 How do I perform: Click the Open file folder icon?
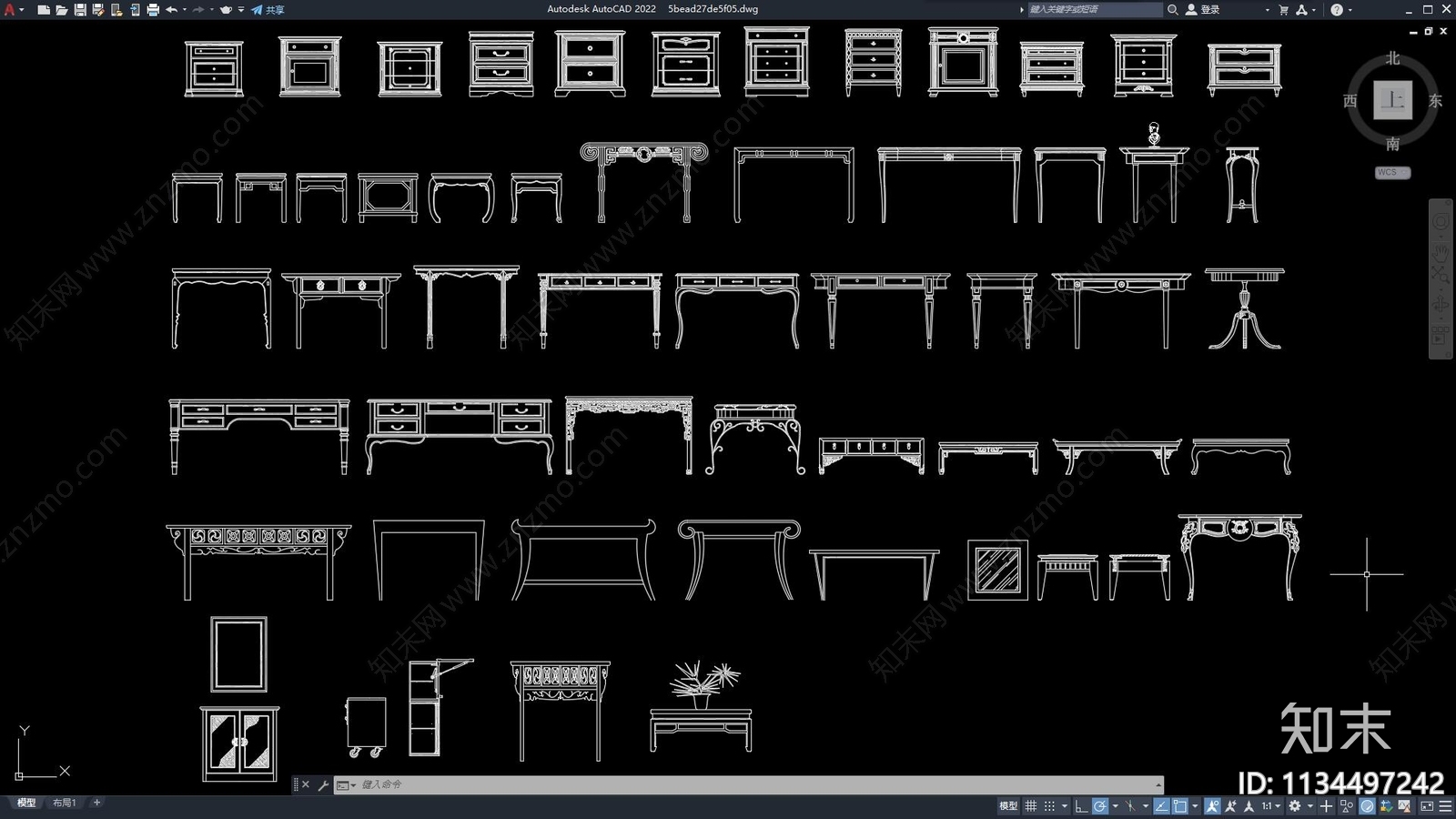(62, 9)
